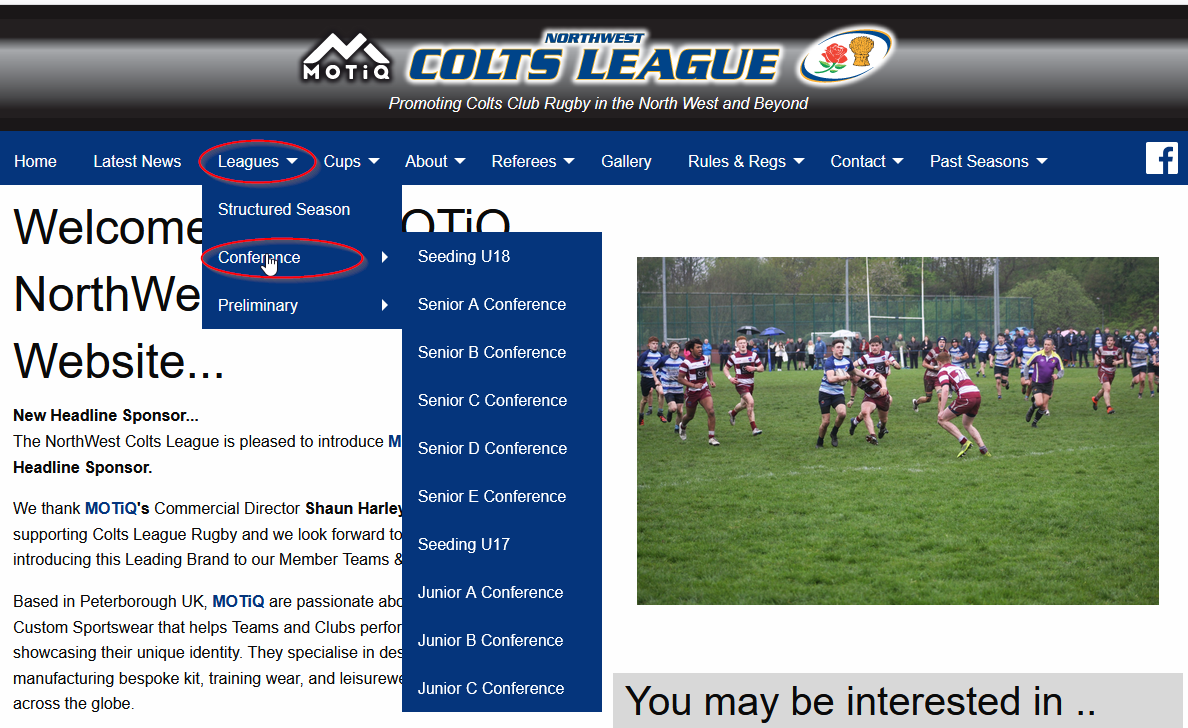Select Senior A Conference

[x=492, y=305]
